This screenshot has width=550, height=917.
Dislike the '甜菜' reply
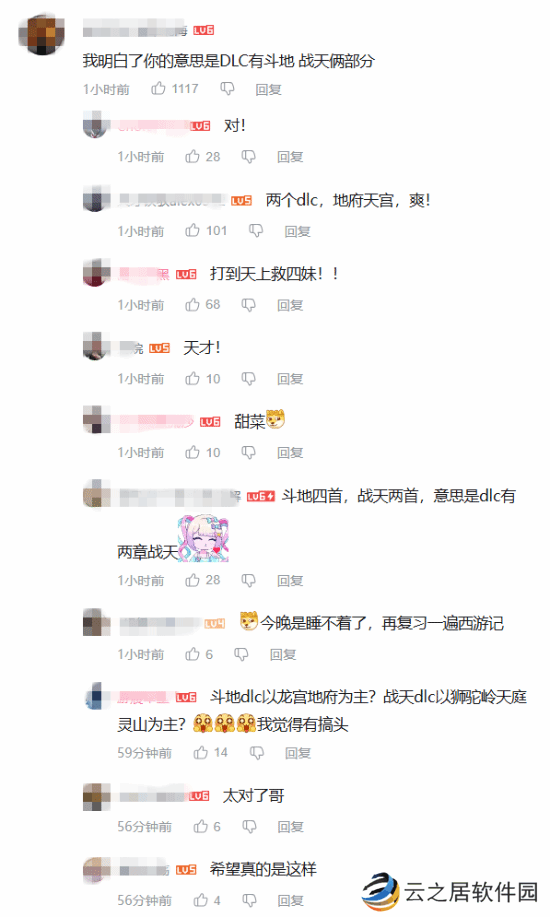point(249,453)
